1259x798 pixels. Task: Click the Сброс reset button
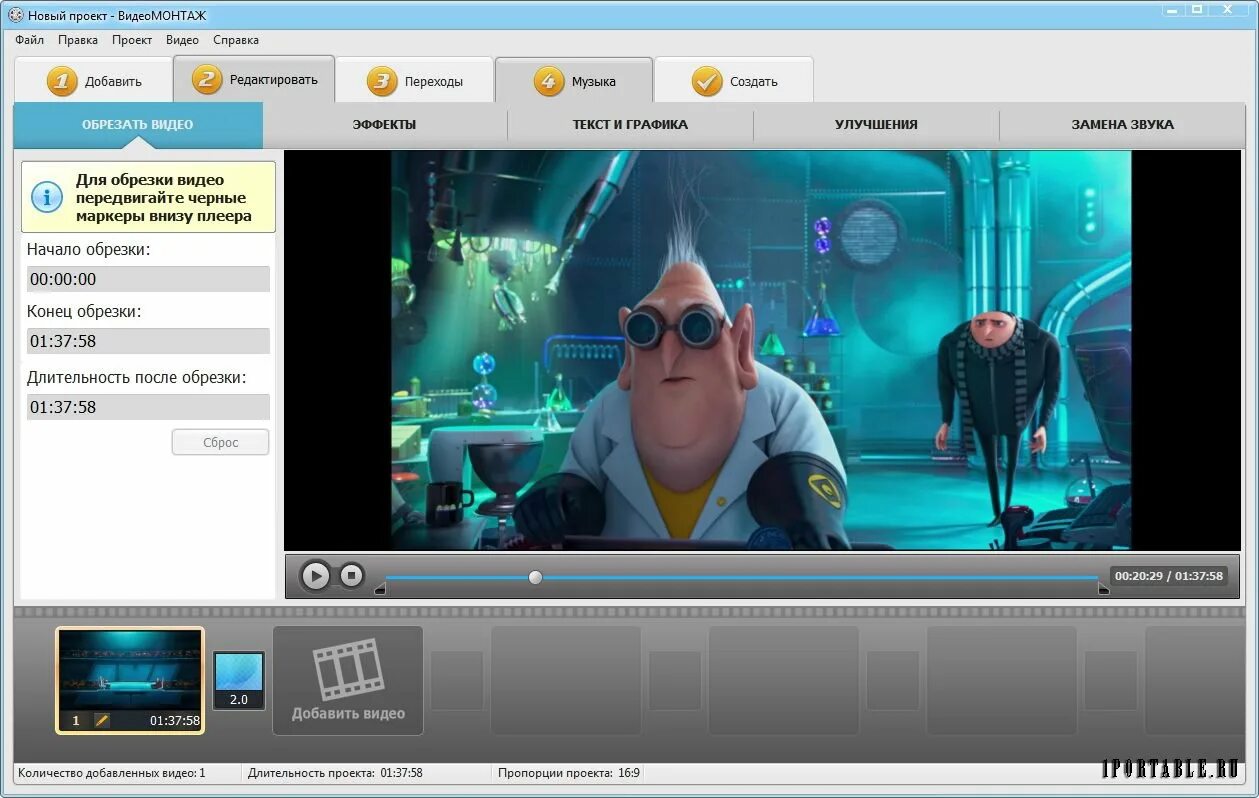click(x=221, y=442)
